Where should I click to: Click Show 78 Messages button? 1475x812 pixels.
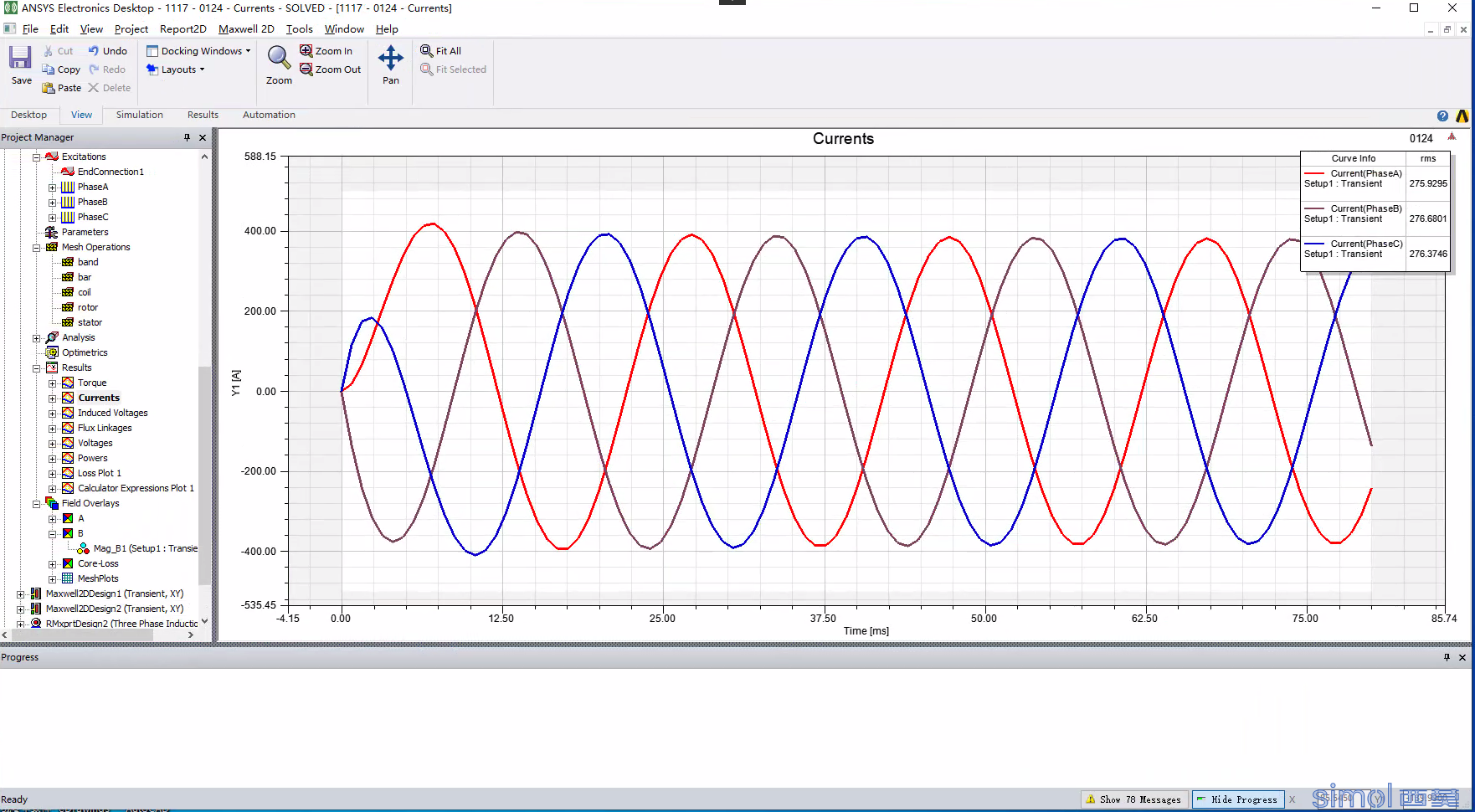[x=1134, y=799]
